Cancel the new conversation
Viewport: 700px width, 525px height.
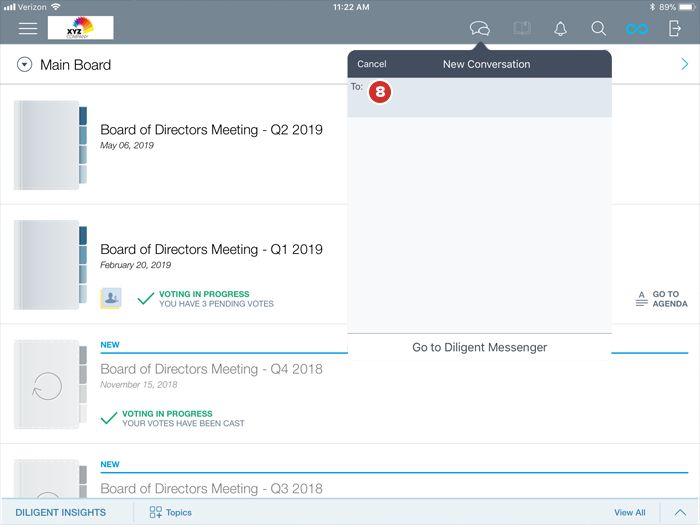[372, 64]
